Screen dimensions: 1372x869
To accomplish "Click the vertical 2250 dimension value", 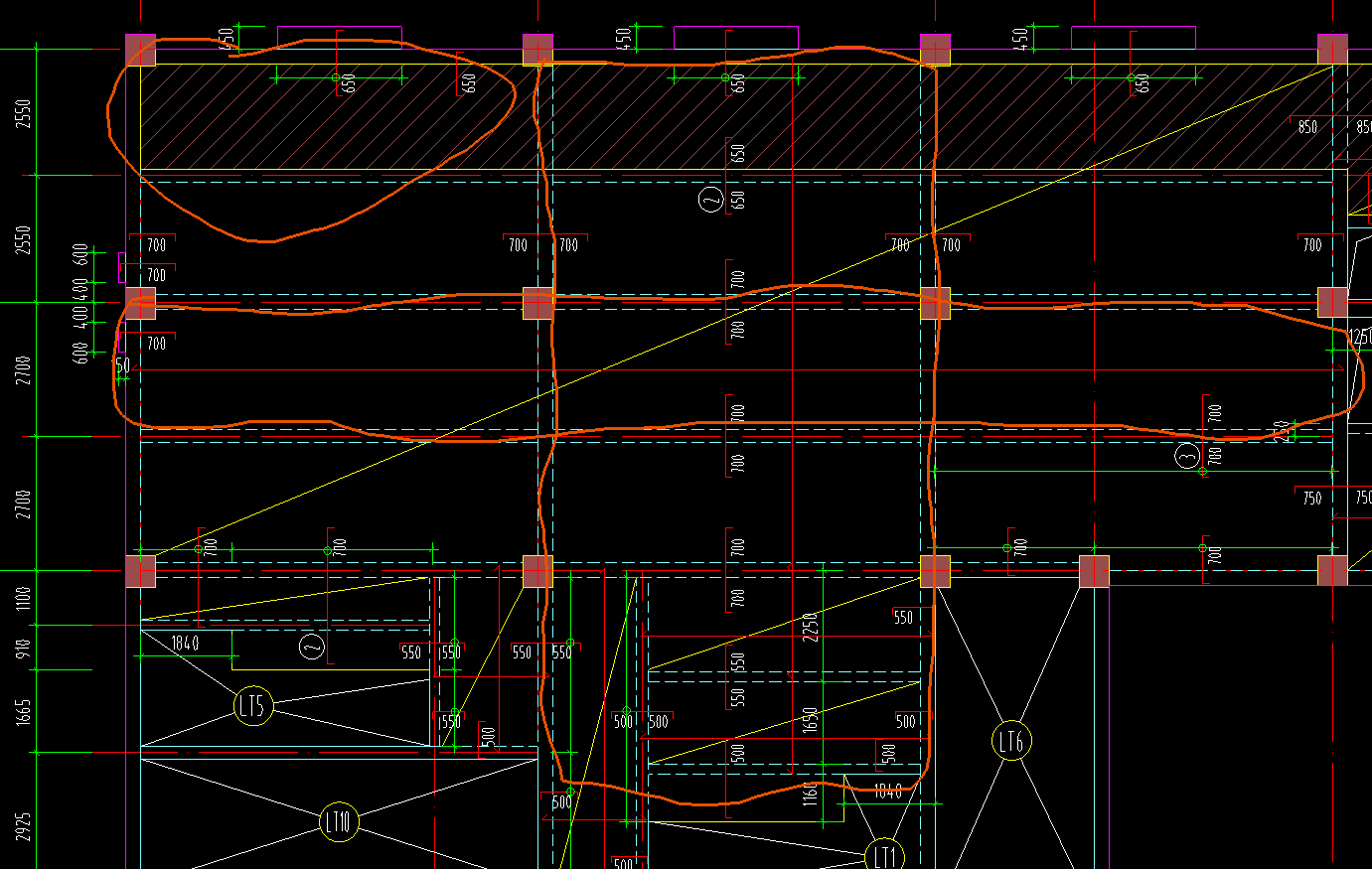I will point(811,627).
